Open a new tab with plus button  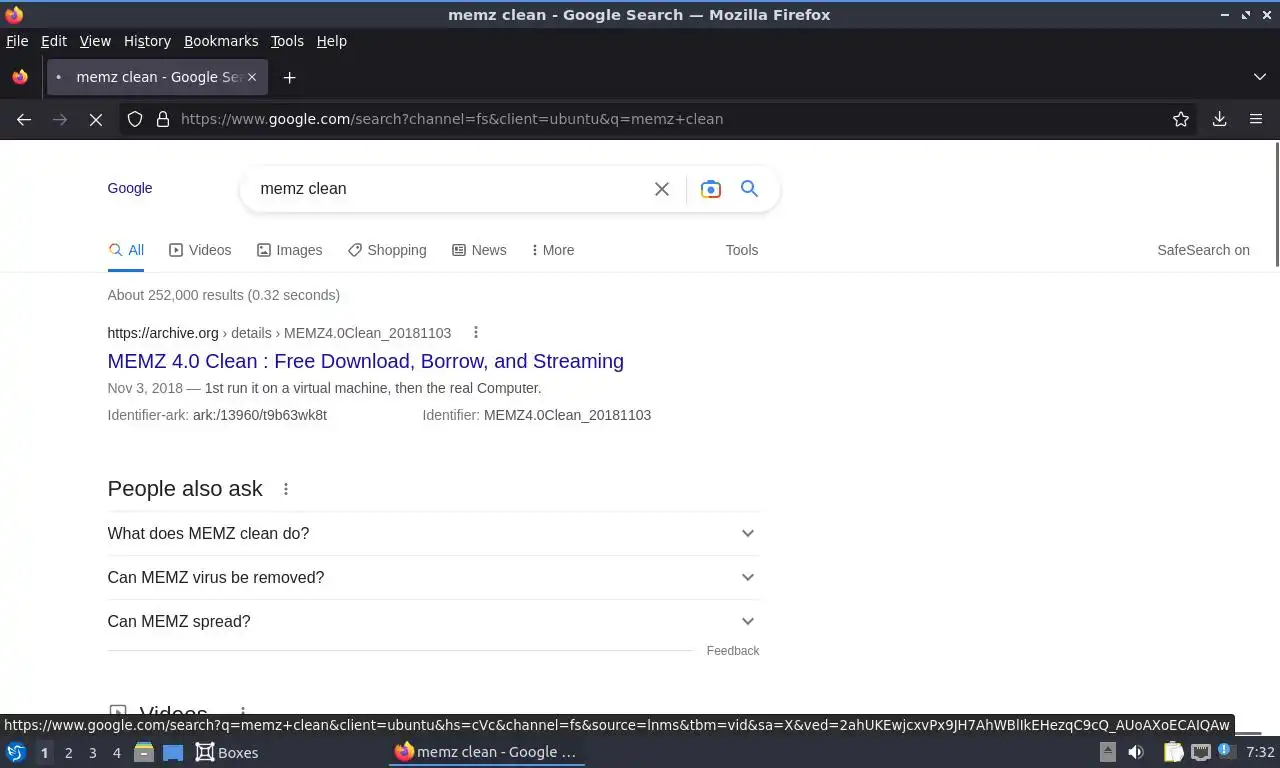pyautogui.click(x=289, y=77)
